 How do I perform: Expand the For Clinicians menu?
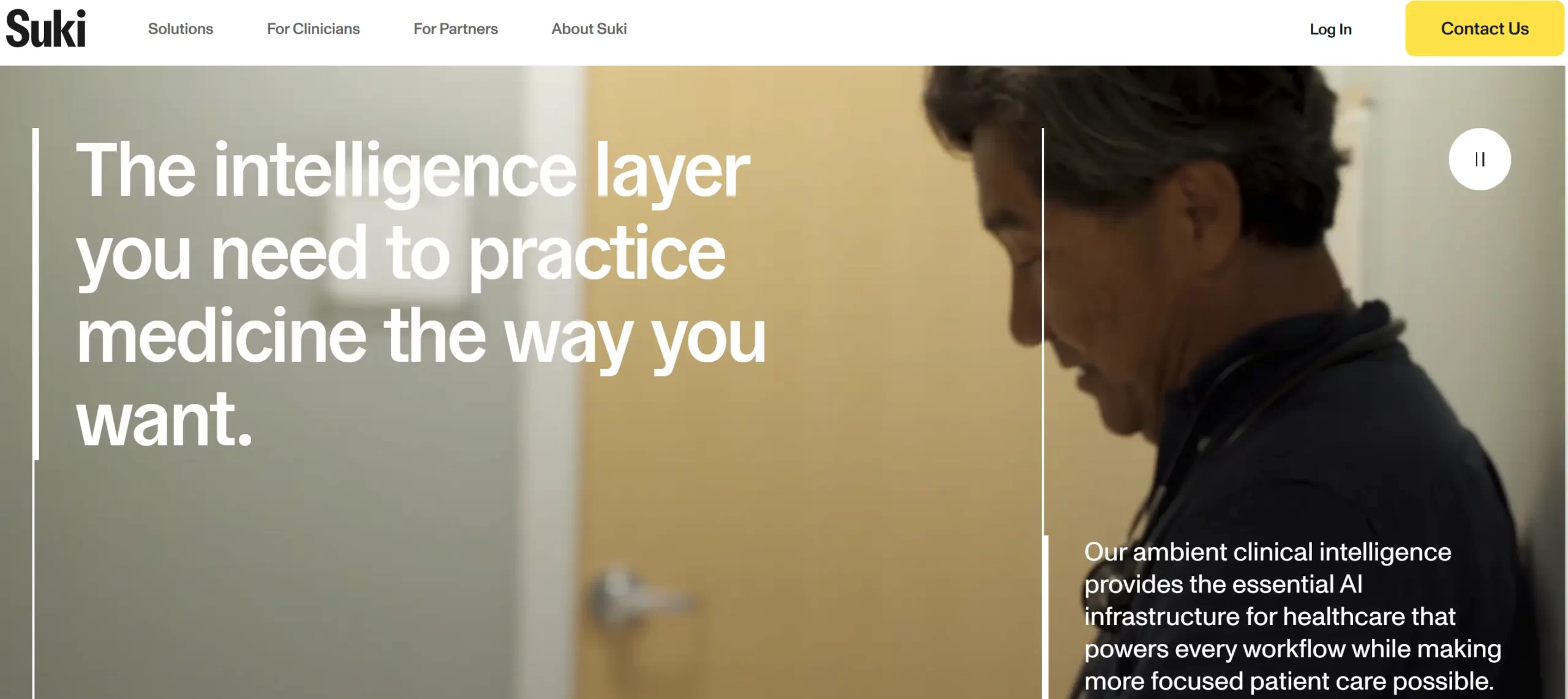coord(313,29)
